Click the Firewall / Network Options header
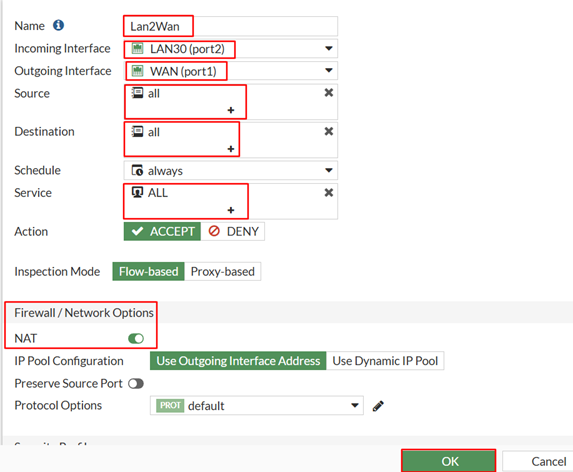Viewport: 573px width, 472px height. coord(84,313)
